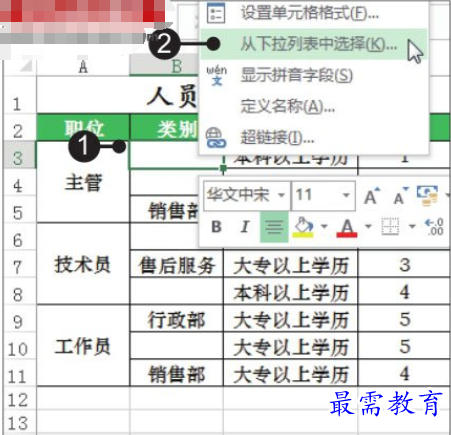
Task: Select row 7 header
Action: point(19,264)
